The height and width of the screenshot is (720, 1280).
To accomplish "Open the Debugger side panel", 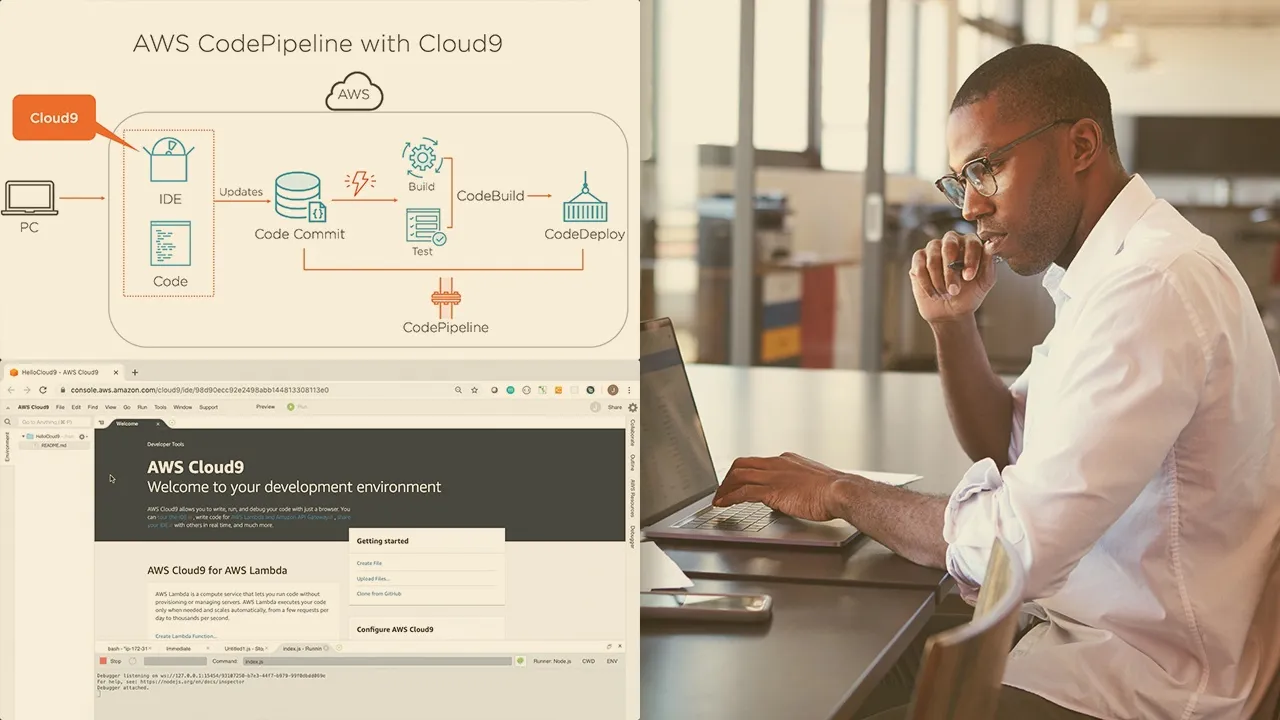I will [632, 537].
